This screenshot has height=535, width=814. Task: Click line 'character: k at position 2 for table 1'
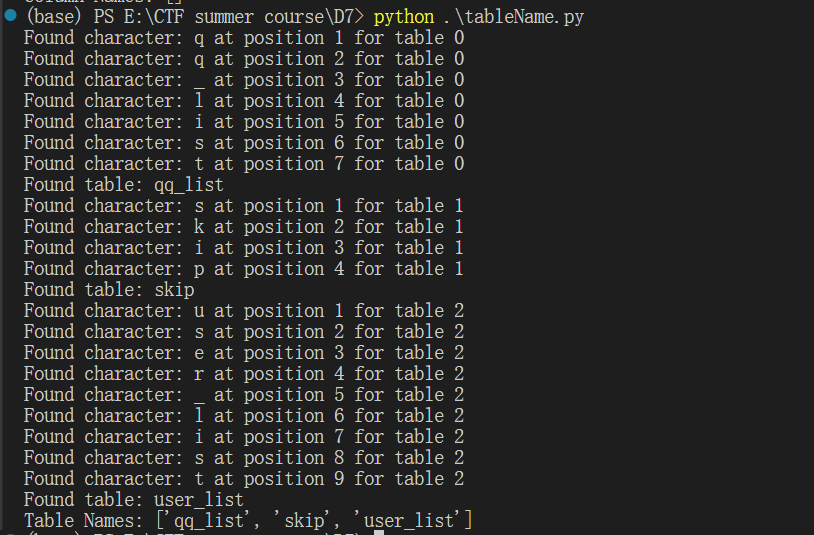point(244,227)
